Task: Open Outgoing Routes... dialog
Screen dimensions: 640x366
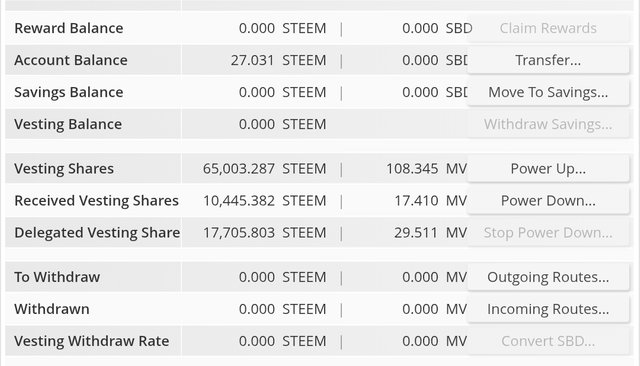Action: pos(548,277)
